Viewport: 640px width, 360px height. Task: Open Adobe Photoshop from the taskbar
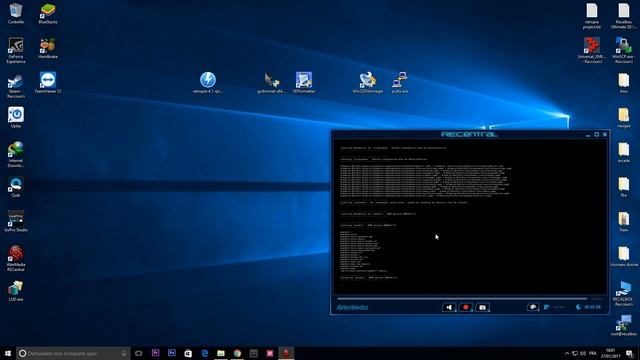172,353
